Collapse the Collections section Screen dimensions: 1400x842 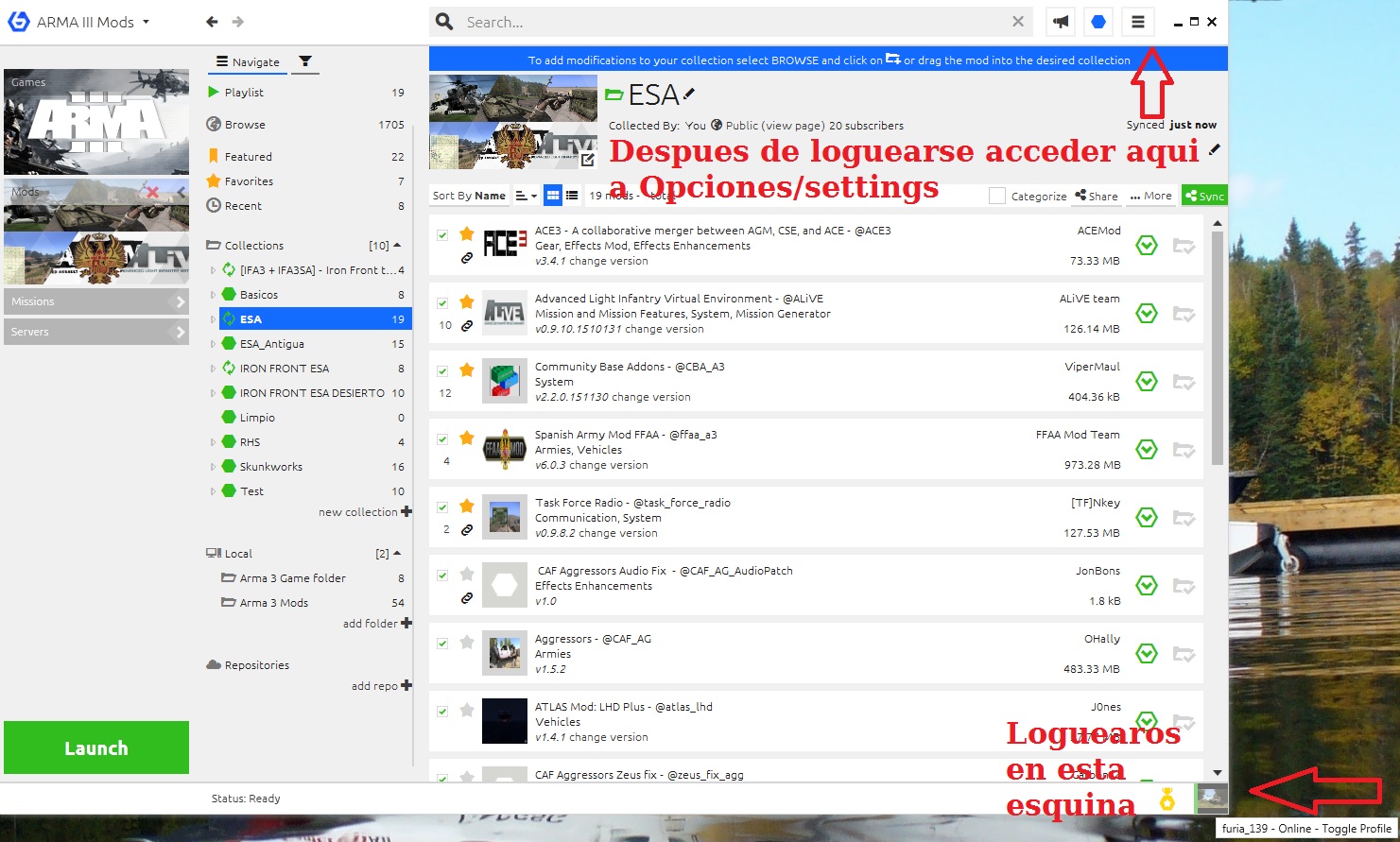(x=397, y=245)
